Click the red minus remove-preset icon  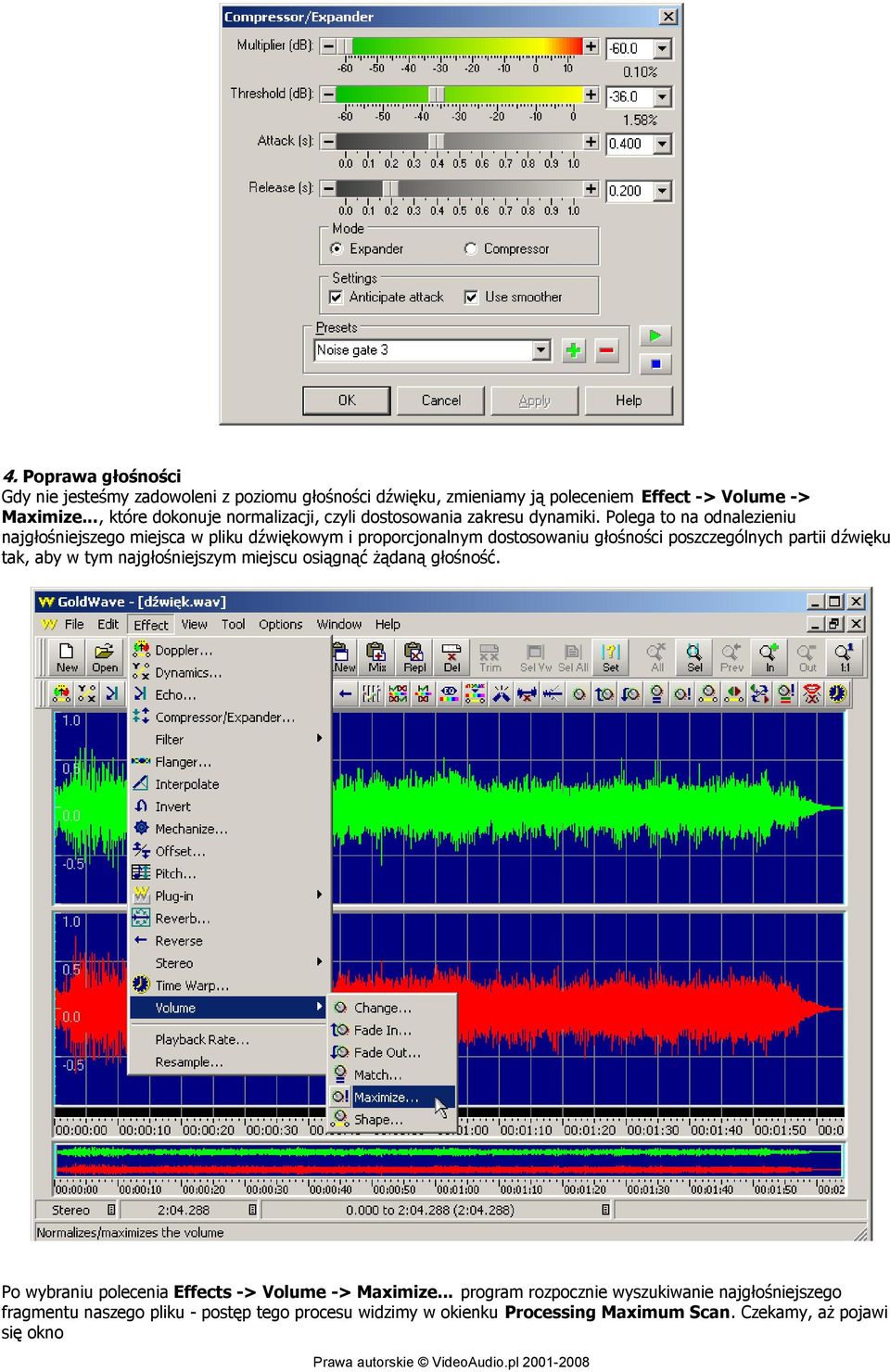click(x=606, y=350)
